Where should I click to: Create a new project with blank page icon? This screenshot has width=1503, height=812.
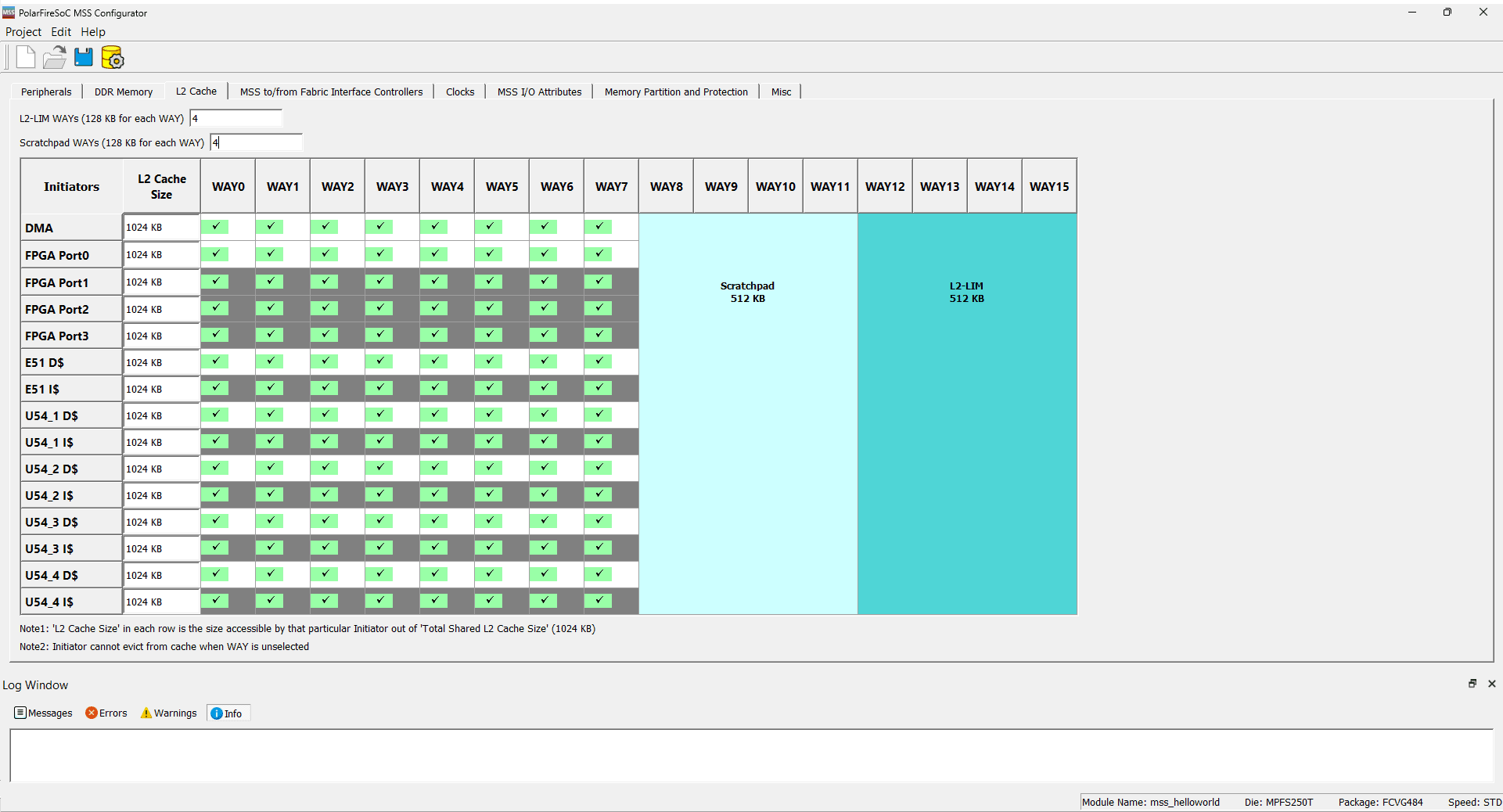(26, 57)
